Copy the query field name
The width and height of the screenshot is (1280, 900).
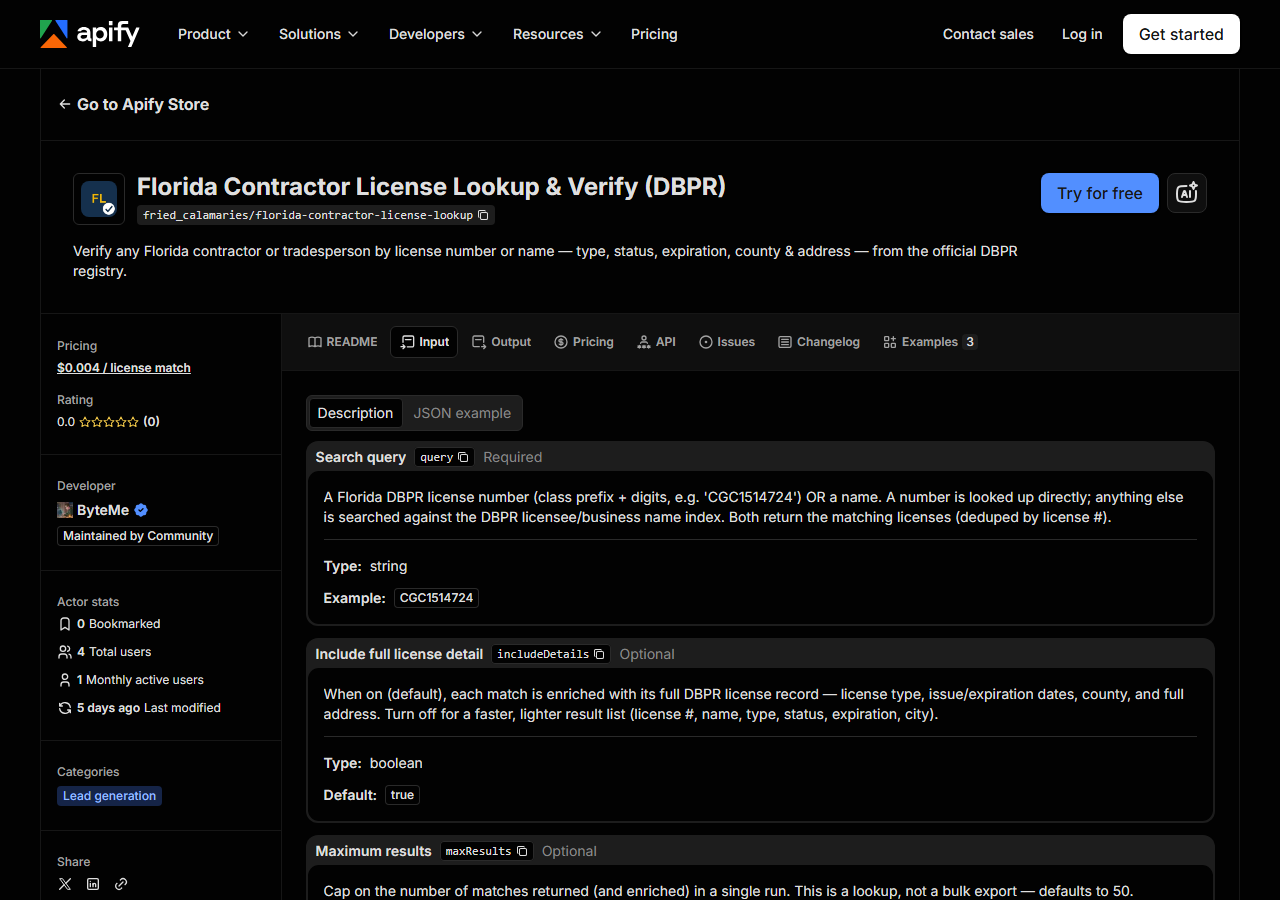463,457
